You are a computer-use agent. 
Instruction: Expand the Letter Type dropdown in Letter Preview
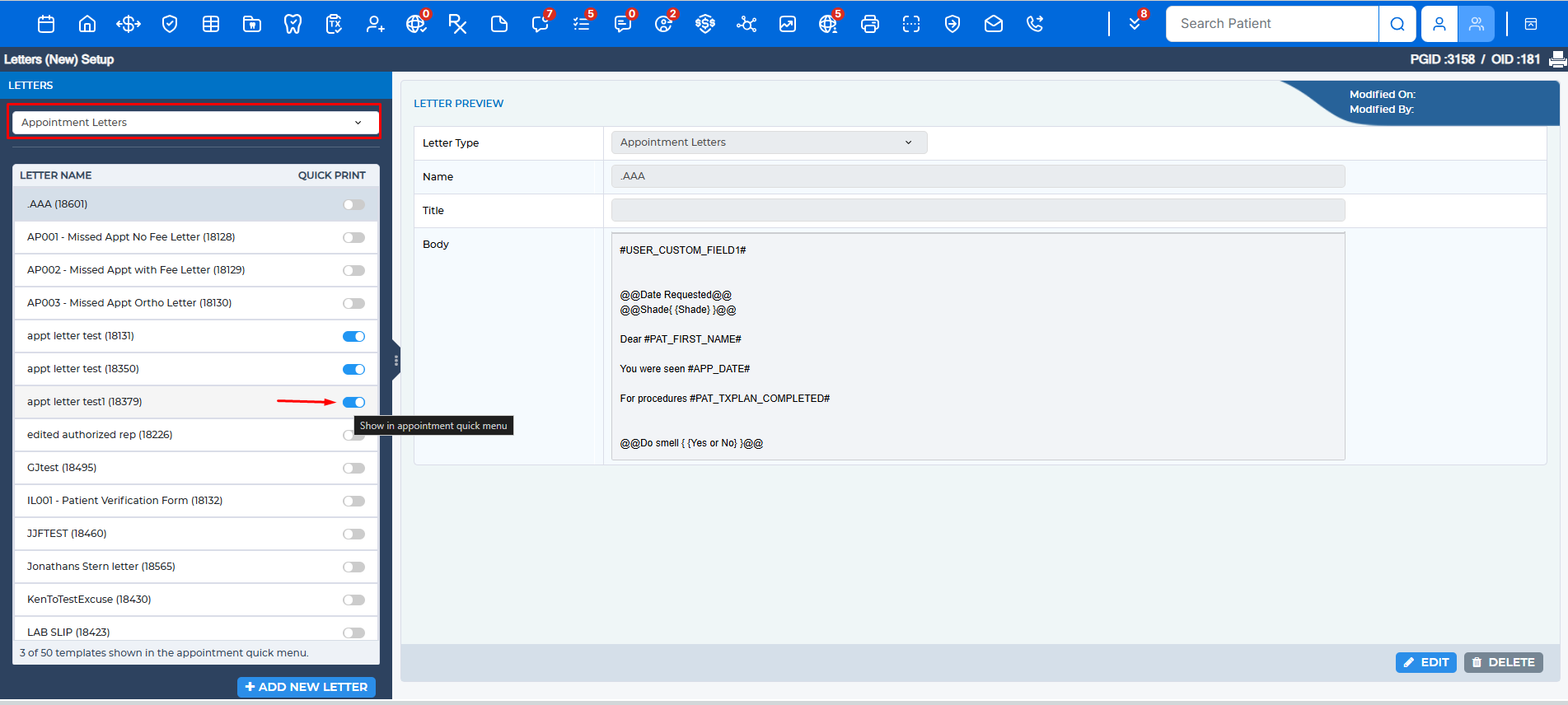(x=769, y=142)
